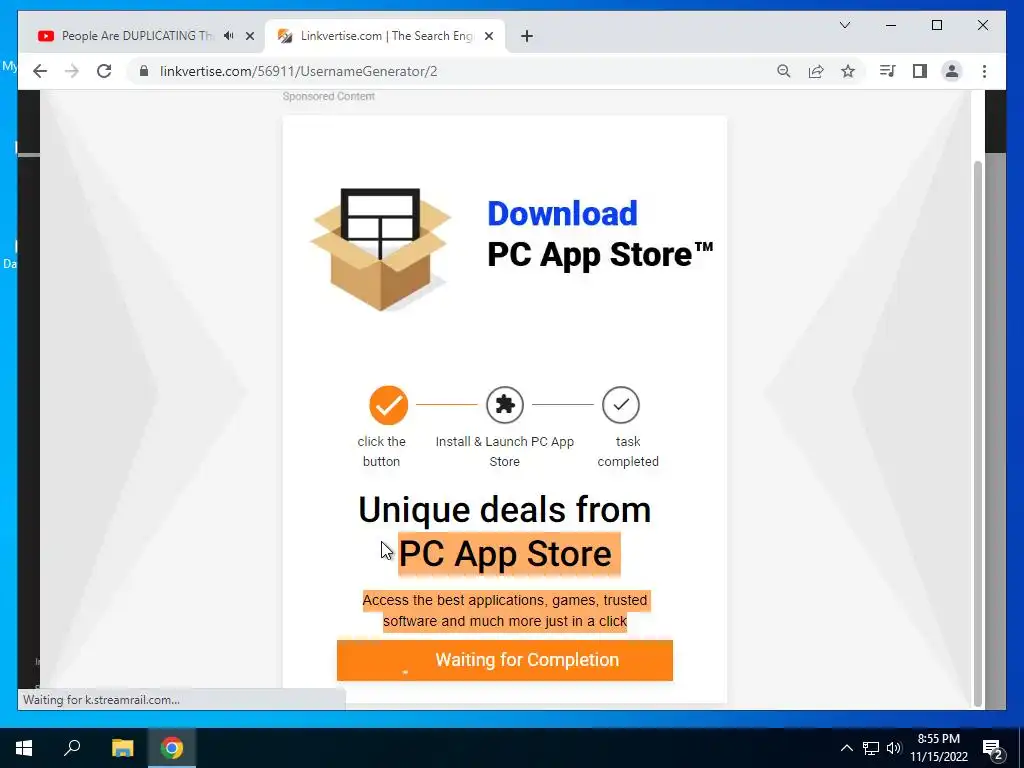Image resolution: width=1024 pixels, height=768 pixels.
Task: Share this page using the share icon
Action: pyautogui.click(x=816, y=71)
